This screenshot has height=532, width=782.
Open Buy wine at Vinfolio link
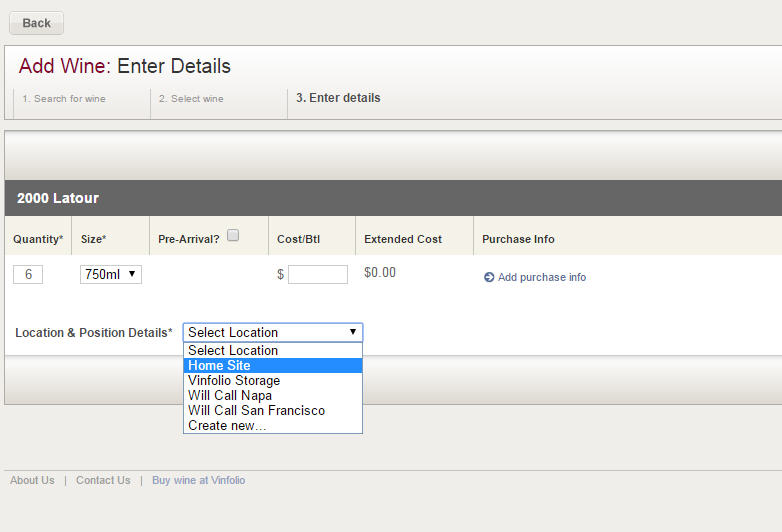[198, 480]
